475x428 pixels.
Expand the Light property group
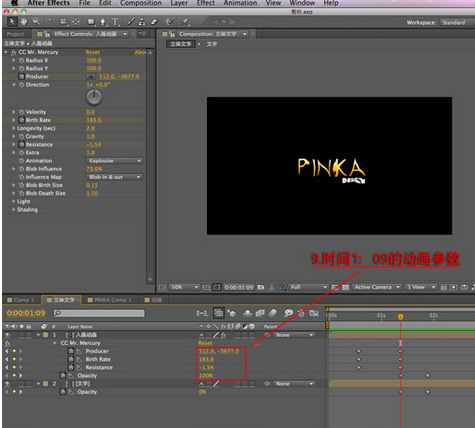coord(14,201)
